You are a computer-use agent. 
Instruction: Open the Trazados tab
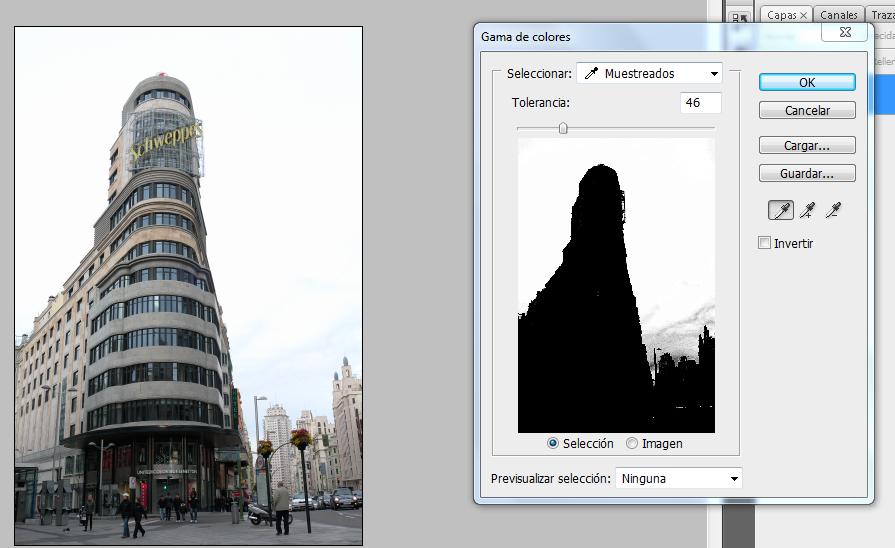pos(881,16)
